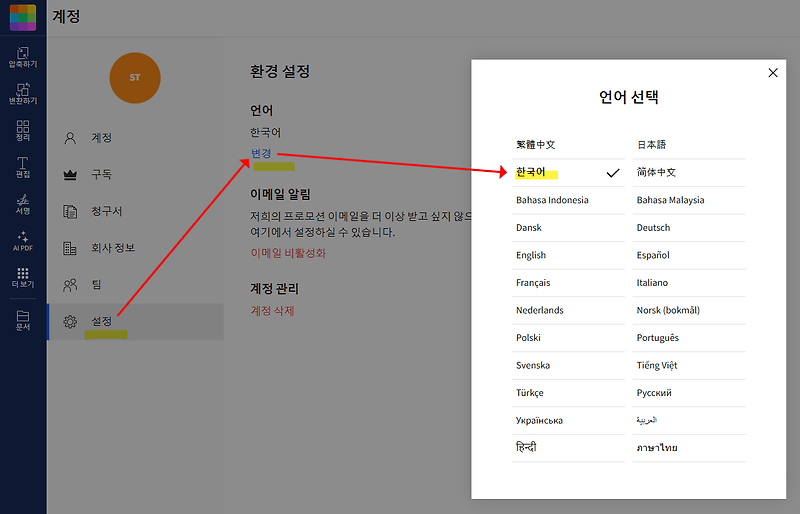Open the 서명 sign tool
Image resolution: width=800 pixels, height=514 pixels.
[23, 204]
